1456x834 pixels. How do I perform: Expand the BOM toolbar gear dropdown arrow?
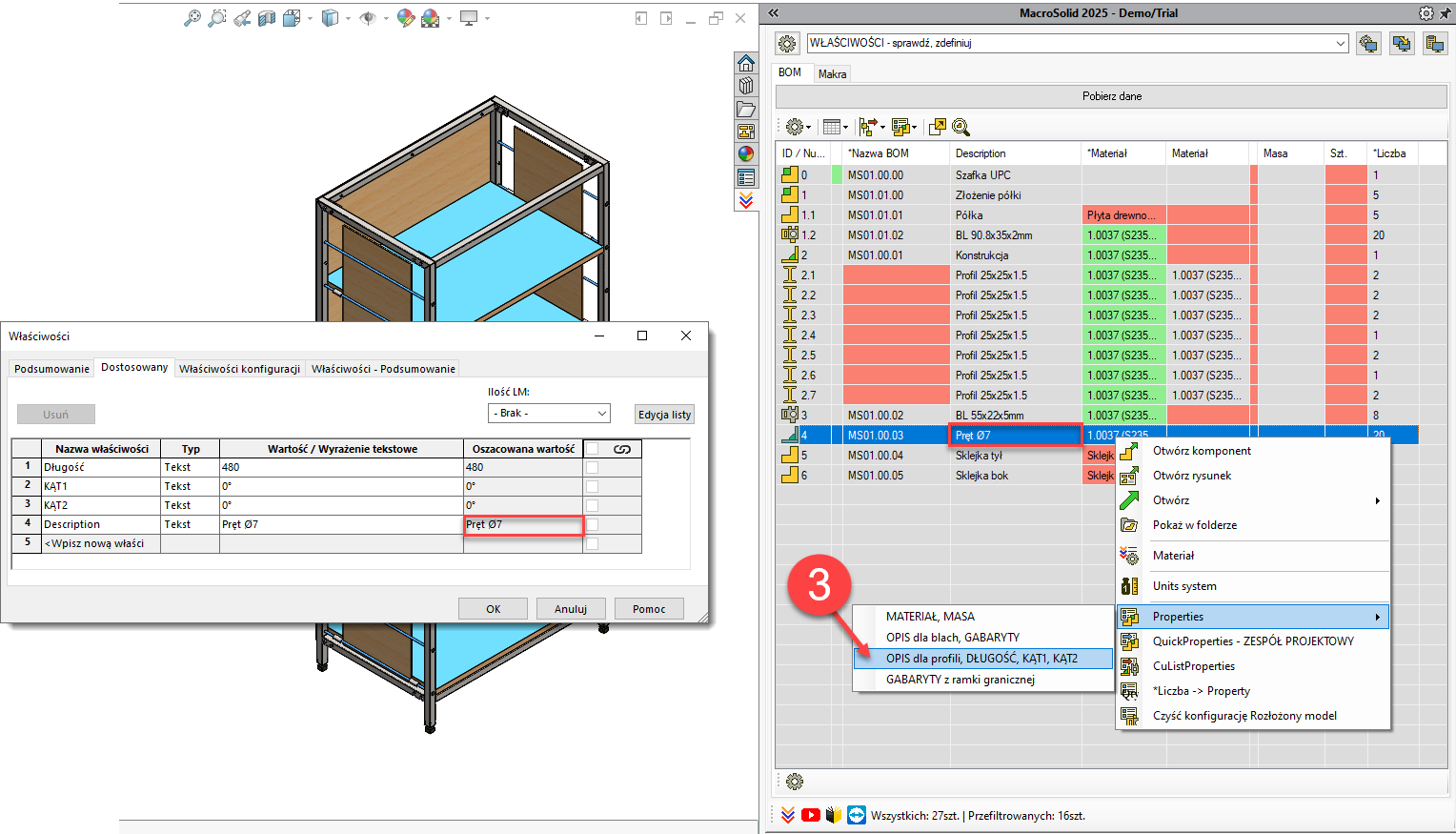[x=809, y=128]
